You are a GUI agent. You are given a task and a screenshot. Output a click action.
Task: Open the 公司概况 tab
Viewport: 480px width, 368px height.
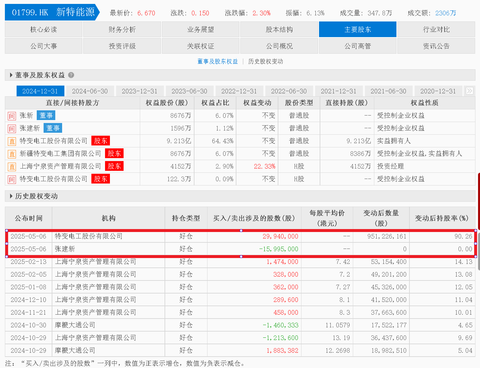point(279,46)
